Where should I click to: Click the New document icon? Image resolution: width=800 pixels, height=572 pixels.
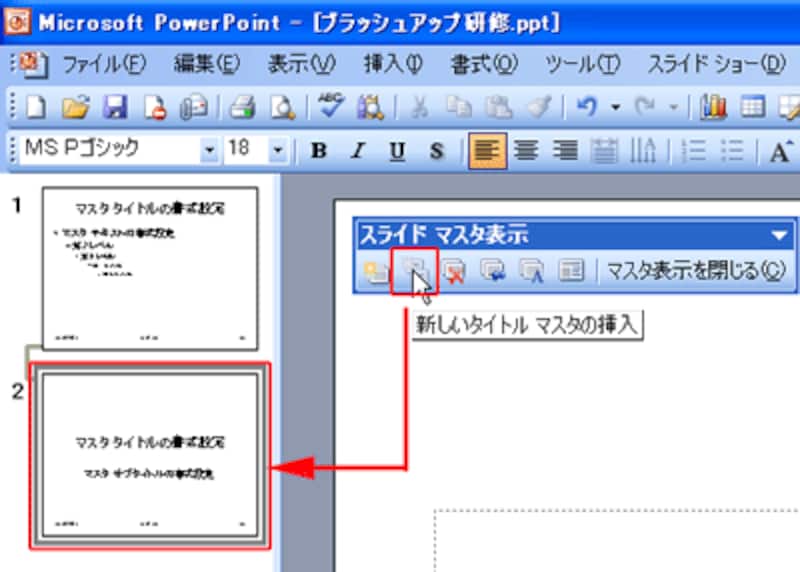(x=36, y=107)
